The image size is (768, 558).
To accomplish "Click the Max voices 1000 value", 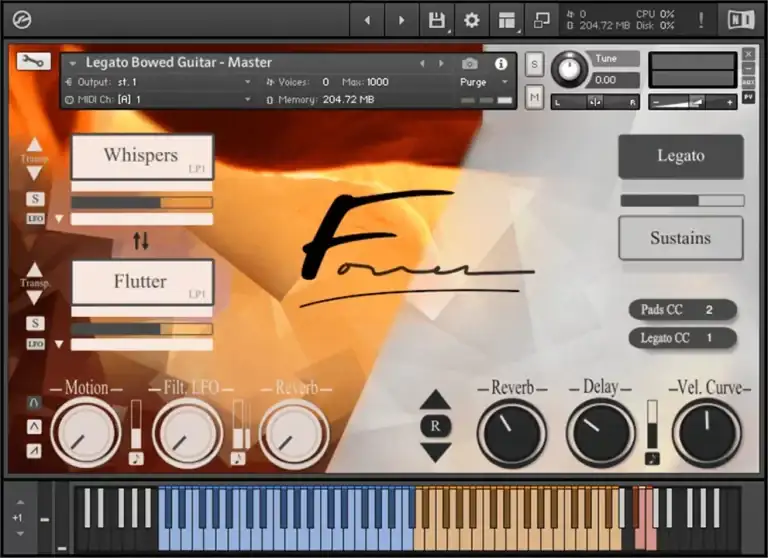I will pyautogui.click(x=377, y=82).
